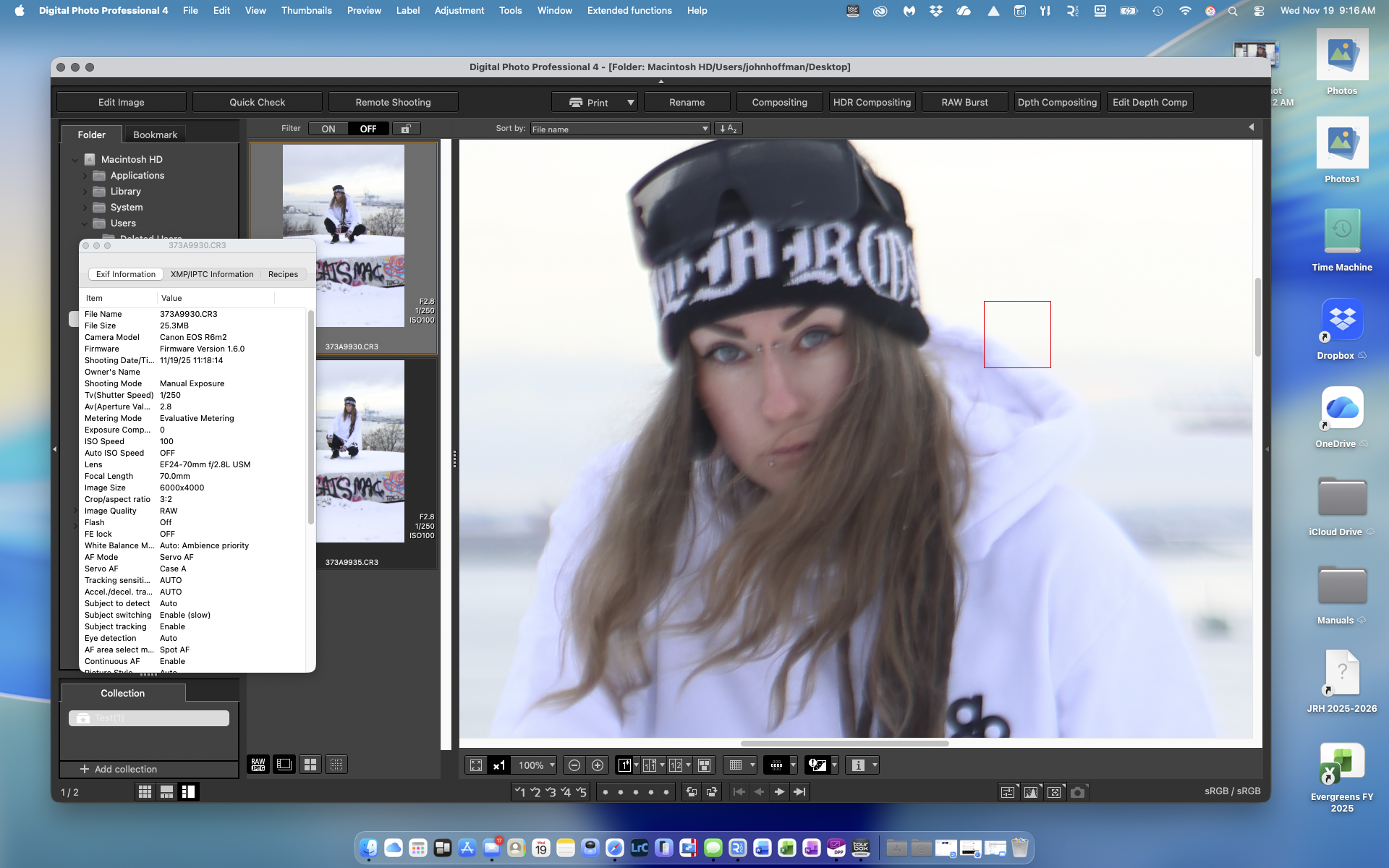Click the zoom out magnifier icon

click(574, 765)
